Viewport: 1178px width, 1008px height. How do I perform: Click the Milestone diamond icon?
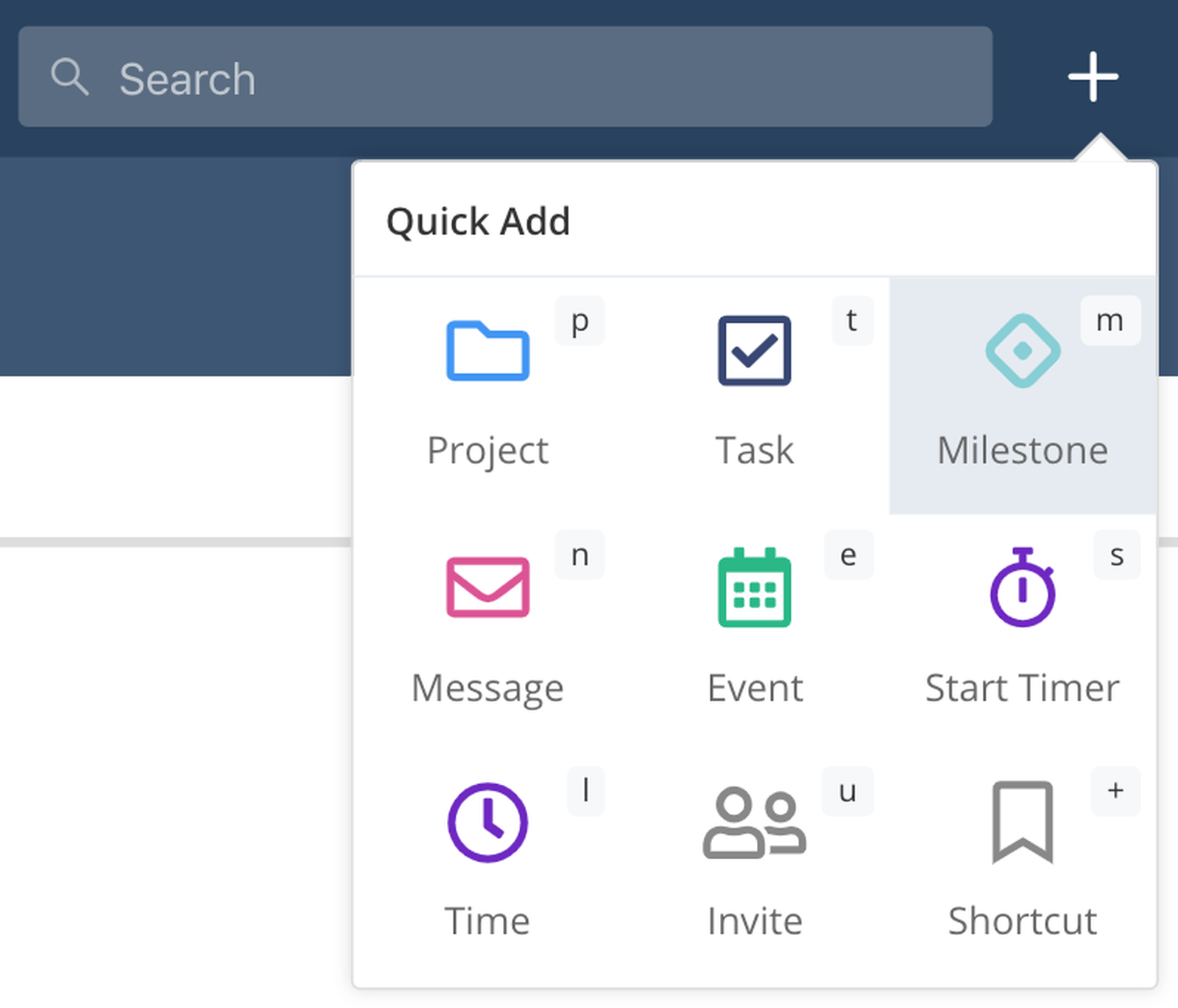click(1022, 350)
